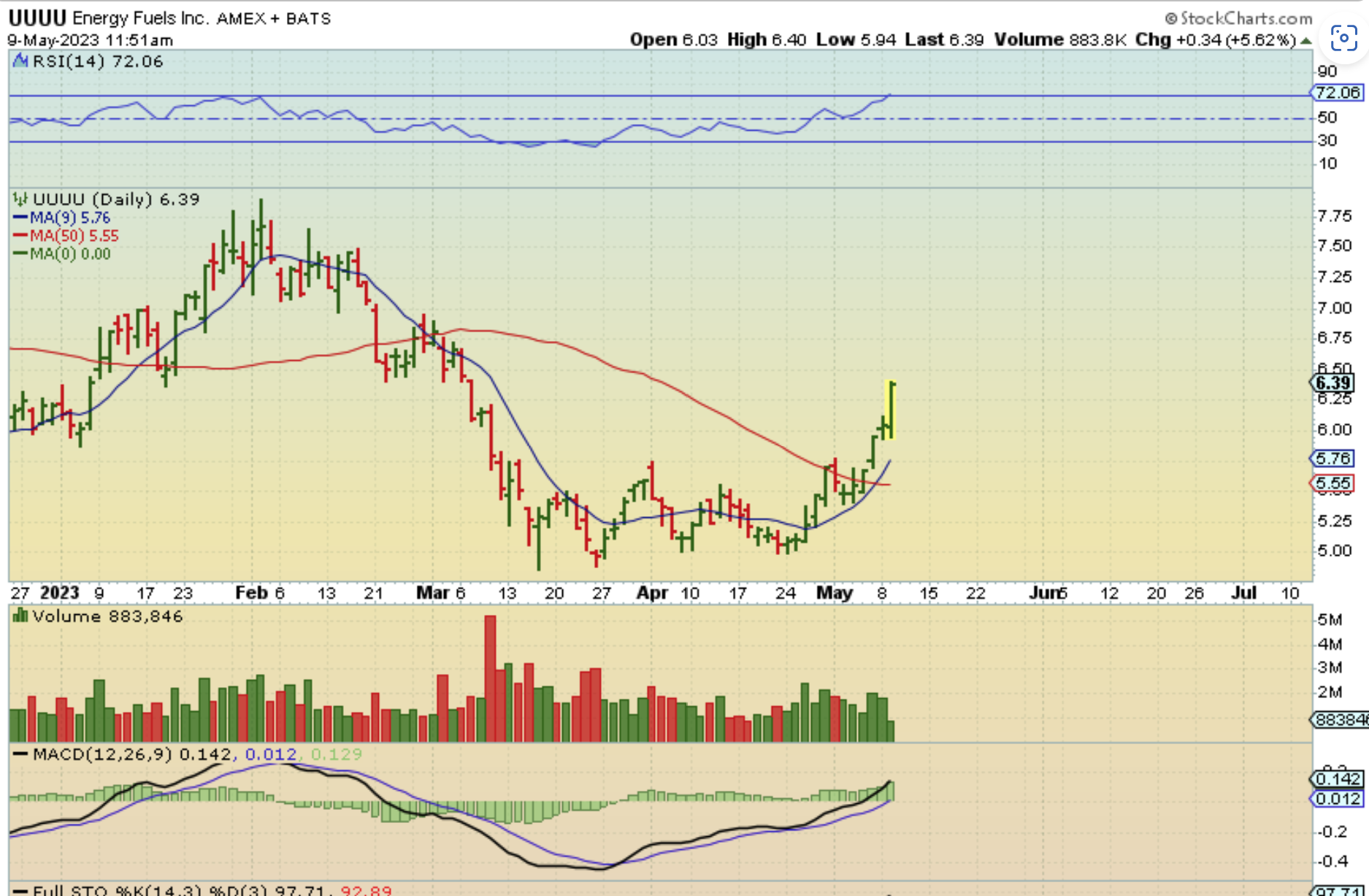The height and width of the screenshot is (896, 1369).
Task: Click the 5.00 price axis label
Action: point(1335,551)
